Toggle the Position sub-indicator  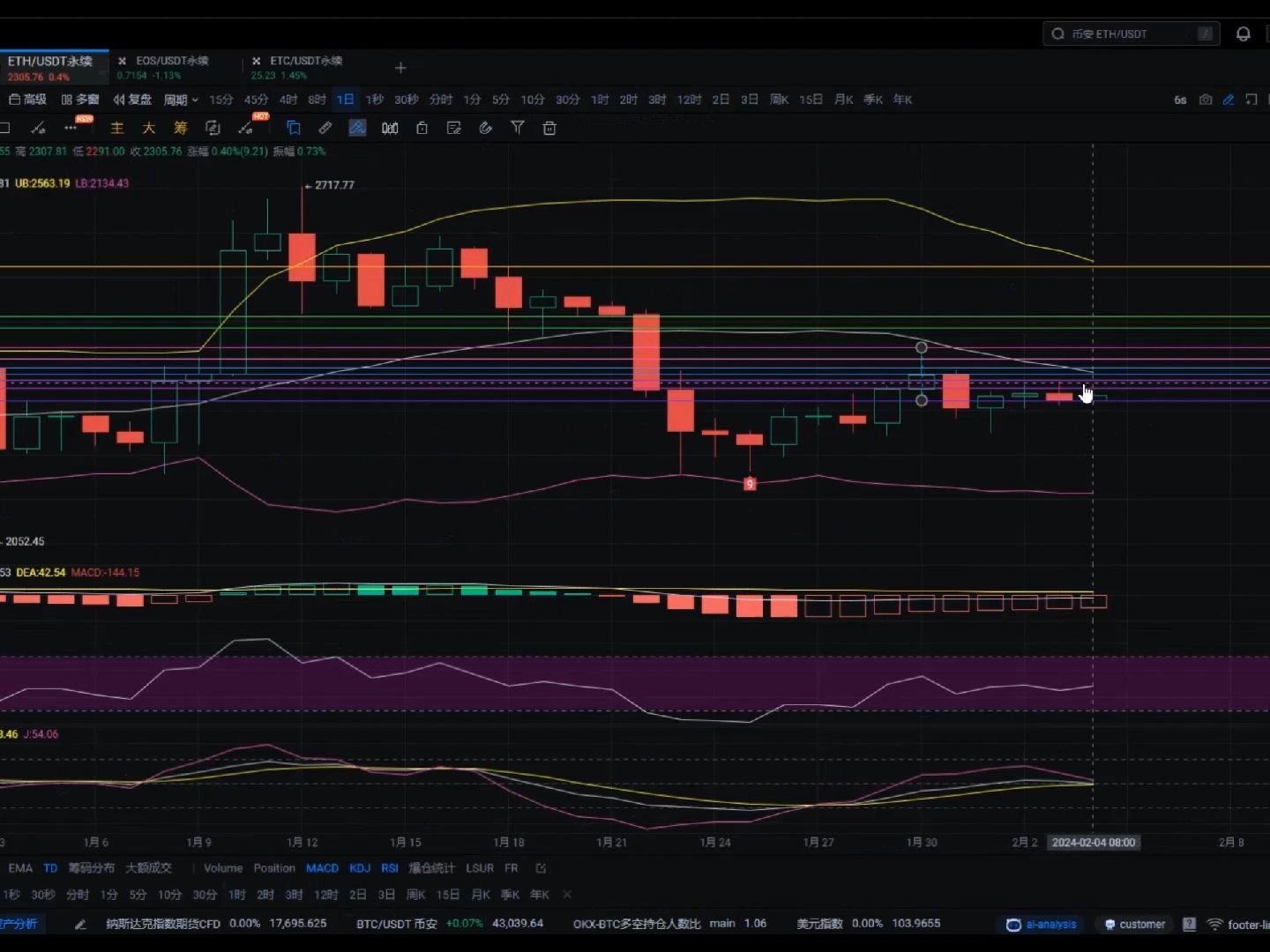pos(274,868)
